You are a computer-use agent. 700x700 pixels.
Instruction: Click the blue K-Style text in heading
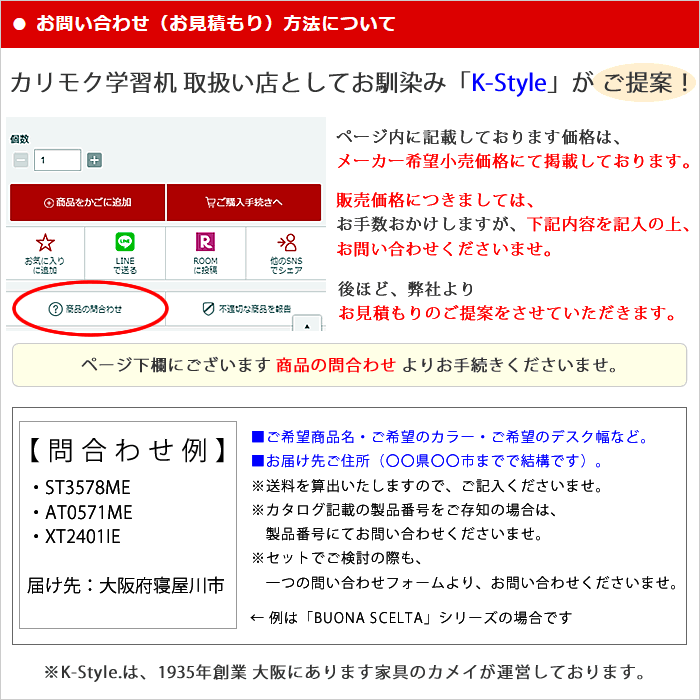point(510,83)
